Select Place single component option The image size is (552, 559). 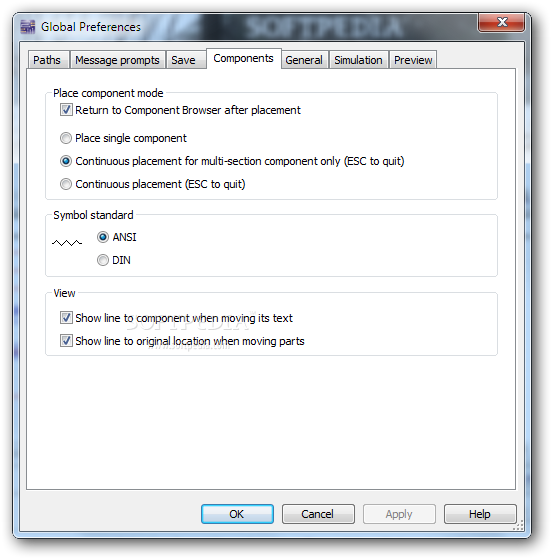[x=66, y=138]
